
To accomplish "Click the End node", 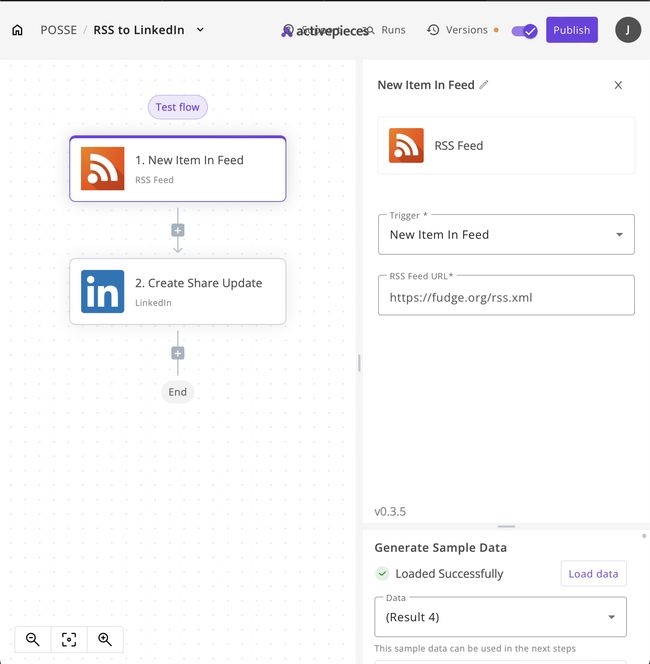I will point(177,392).
